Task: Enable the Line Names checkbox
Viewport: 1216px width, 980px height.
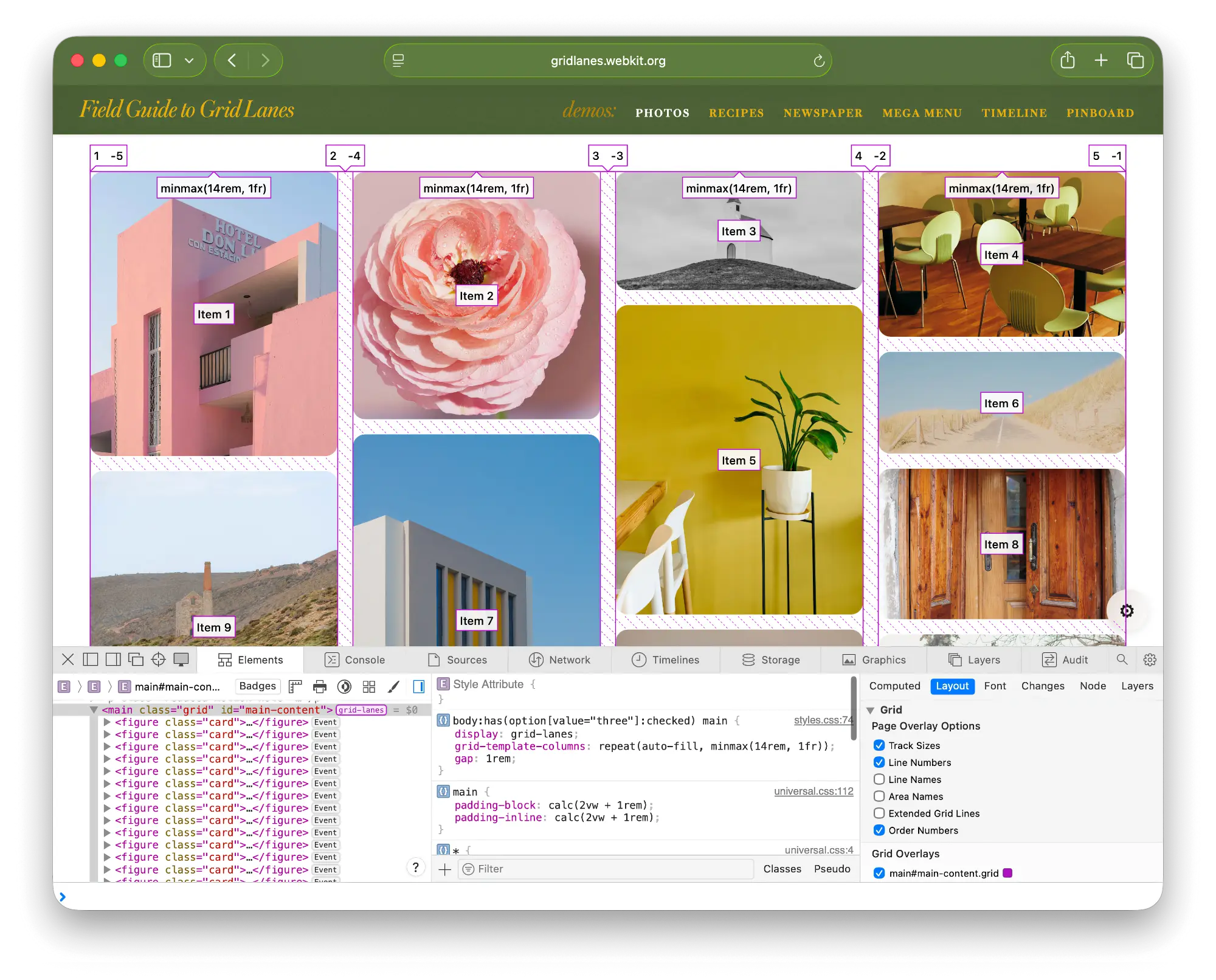Action: click(x=879, y=779)
